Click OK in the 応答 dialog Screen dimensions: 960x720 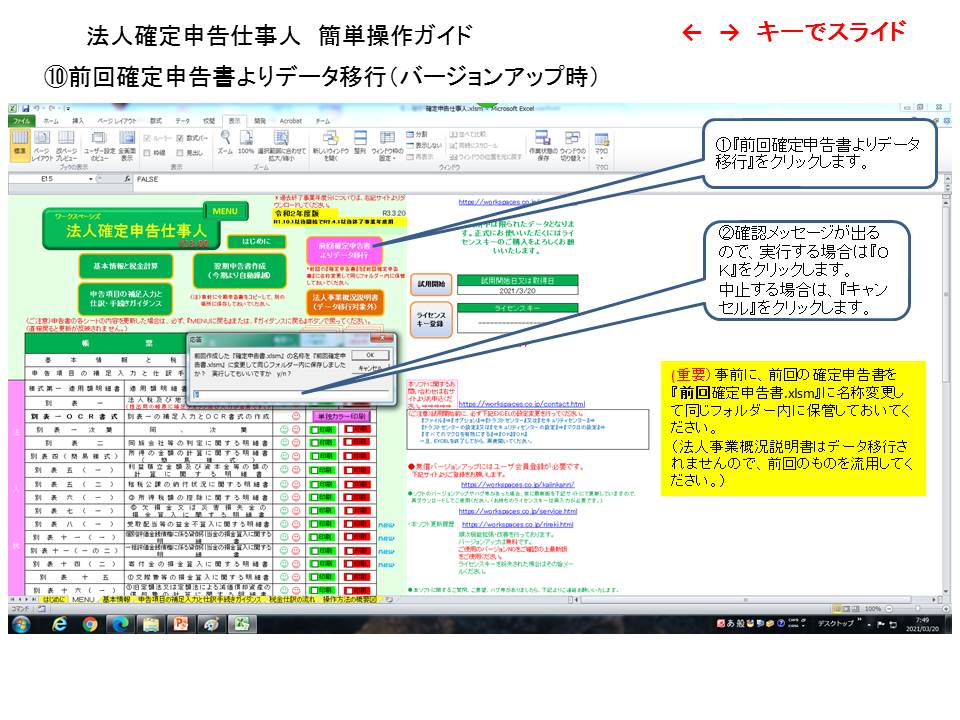click(370, 355)
